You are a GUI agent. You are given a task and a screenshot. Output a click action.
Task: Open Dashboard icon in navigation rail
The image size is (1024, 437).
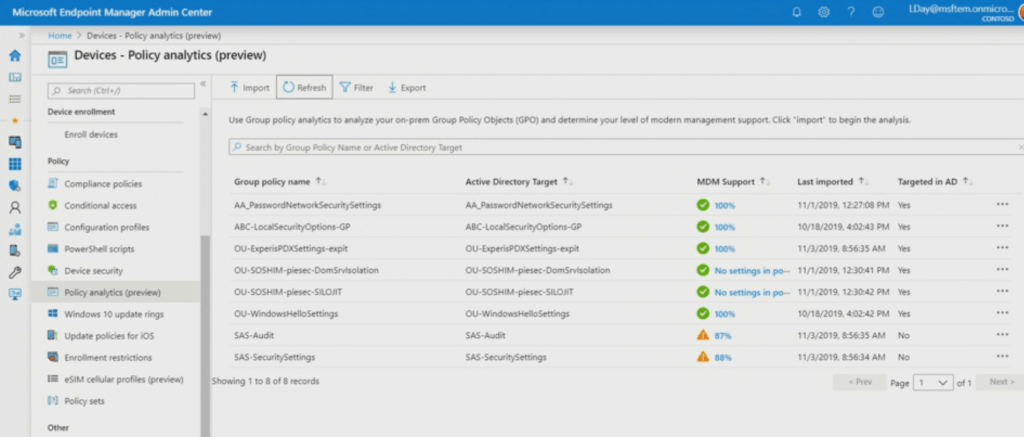click(x=14, y=77)
